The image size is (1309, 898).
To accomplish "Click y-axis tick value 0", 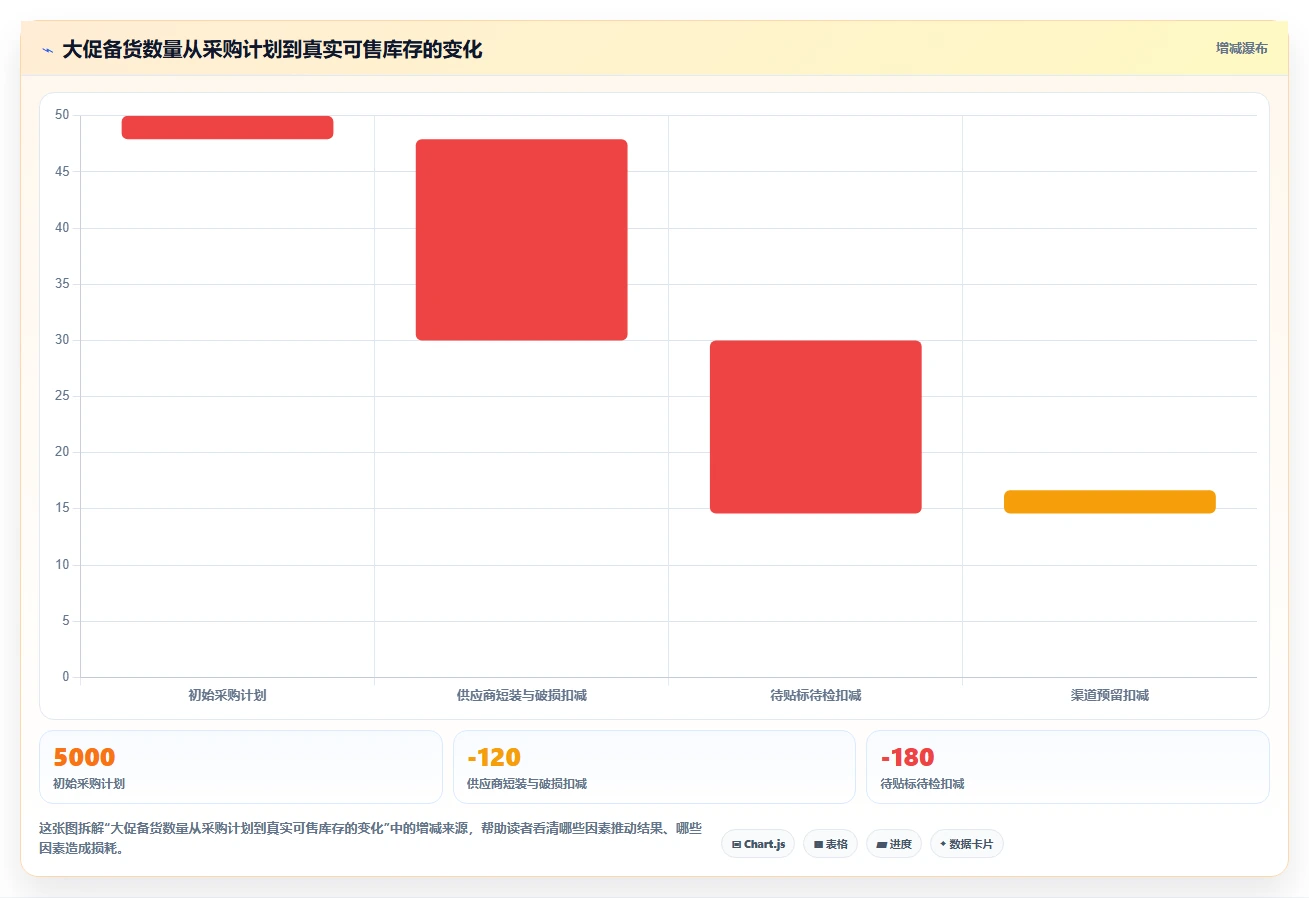I will [66, 677].
